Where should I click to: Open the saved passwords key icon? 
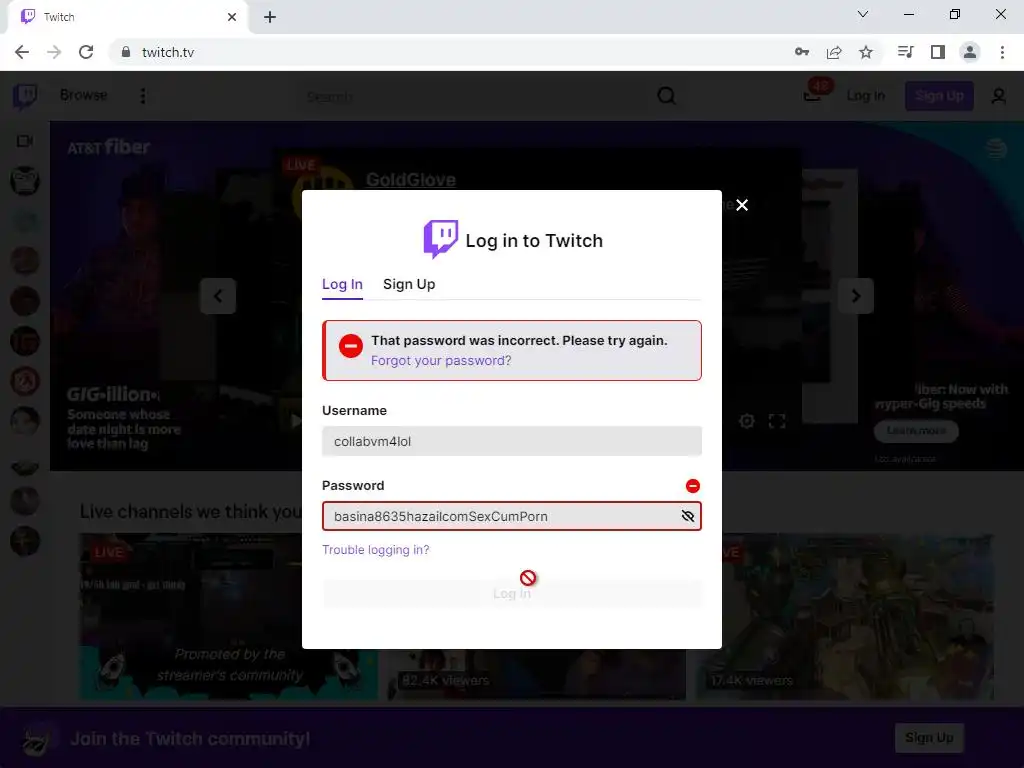point(802,52)
